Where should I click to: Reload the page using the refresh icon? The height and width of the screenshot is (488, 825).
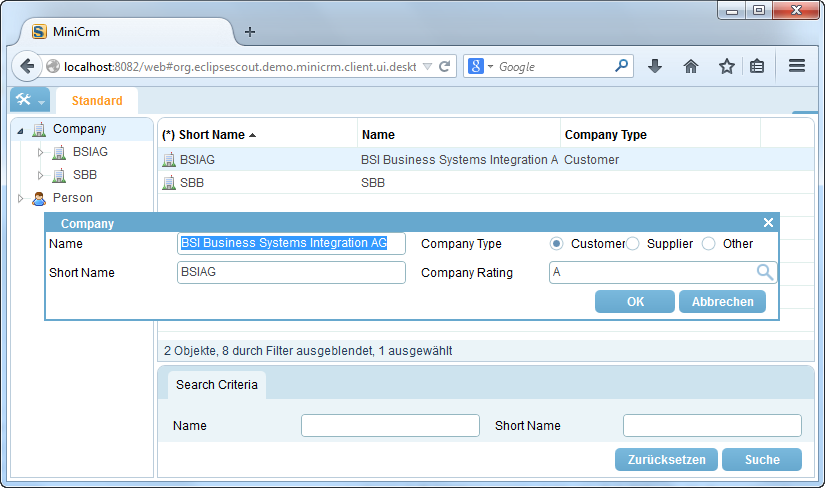[x=445, y=66]
